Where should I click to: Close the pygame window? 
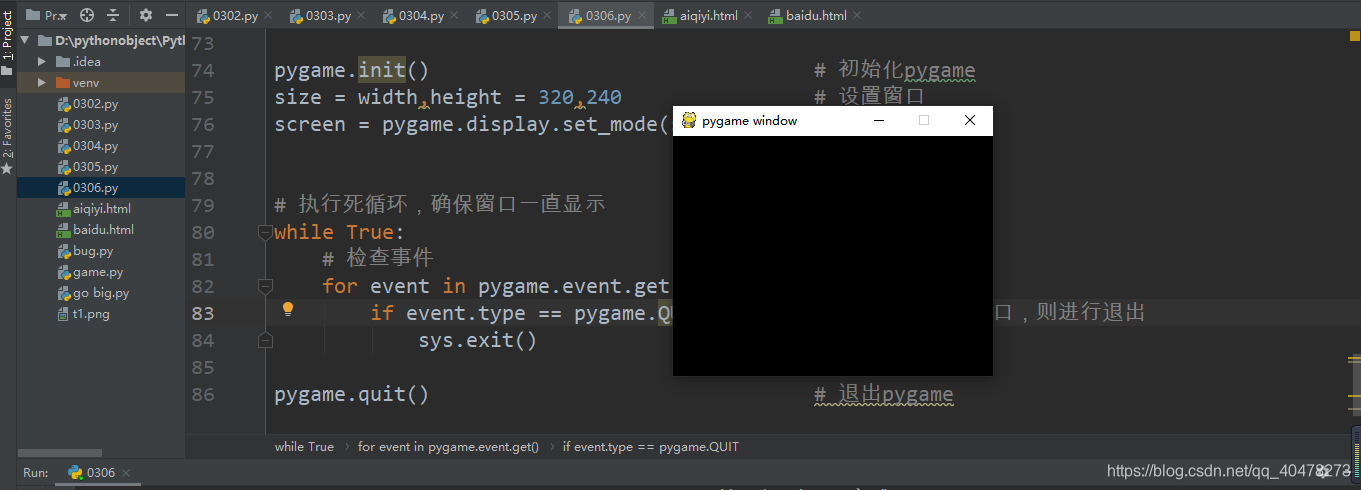pos(969,120)
